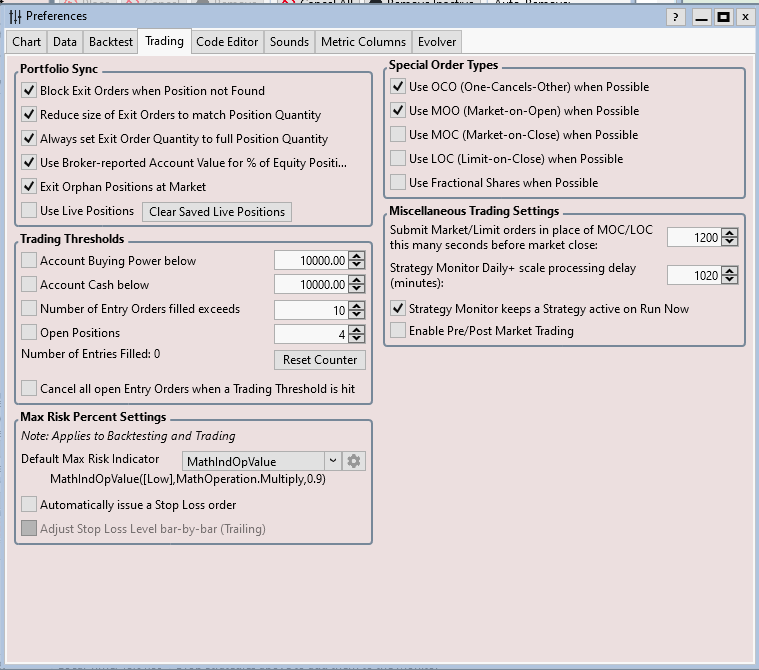759x670 pixels.
Task: Raise the MOC/LOC seconds before close spinner
Action: (x=729, y=232)
